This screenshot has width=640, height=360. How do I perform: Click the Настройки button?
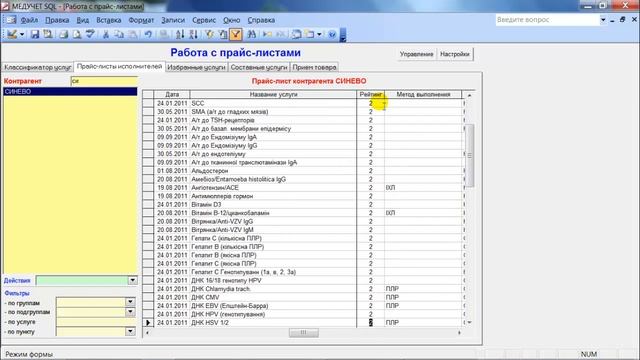pyautogui.click(x=455, y=54)
